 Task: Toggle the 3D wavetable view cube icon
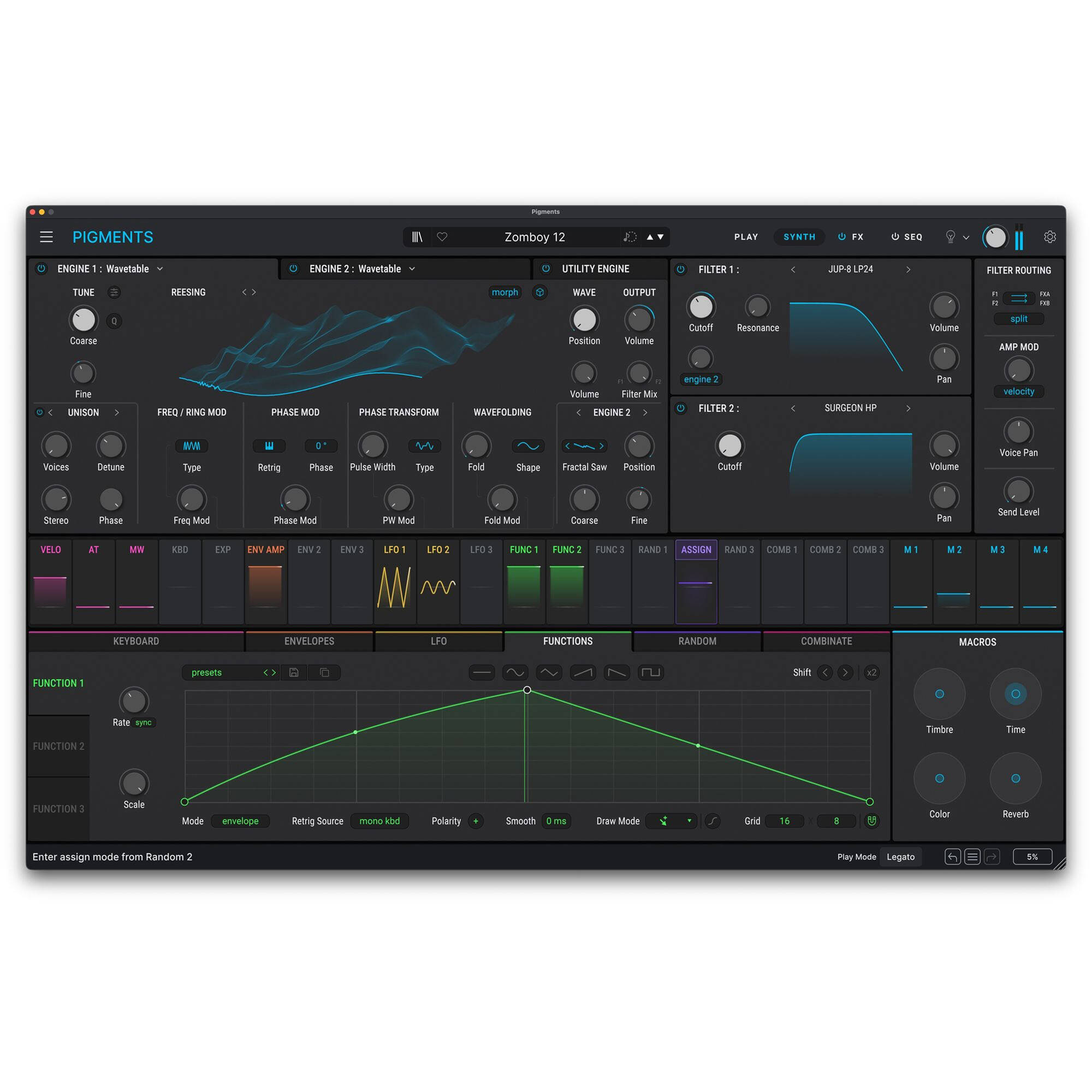(540, 292)
